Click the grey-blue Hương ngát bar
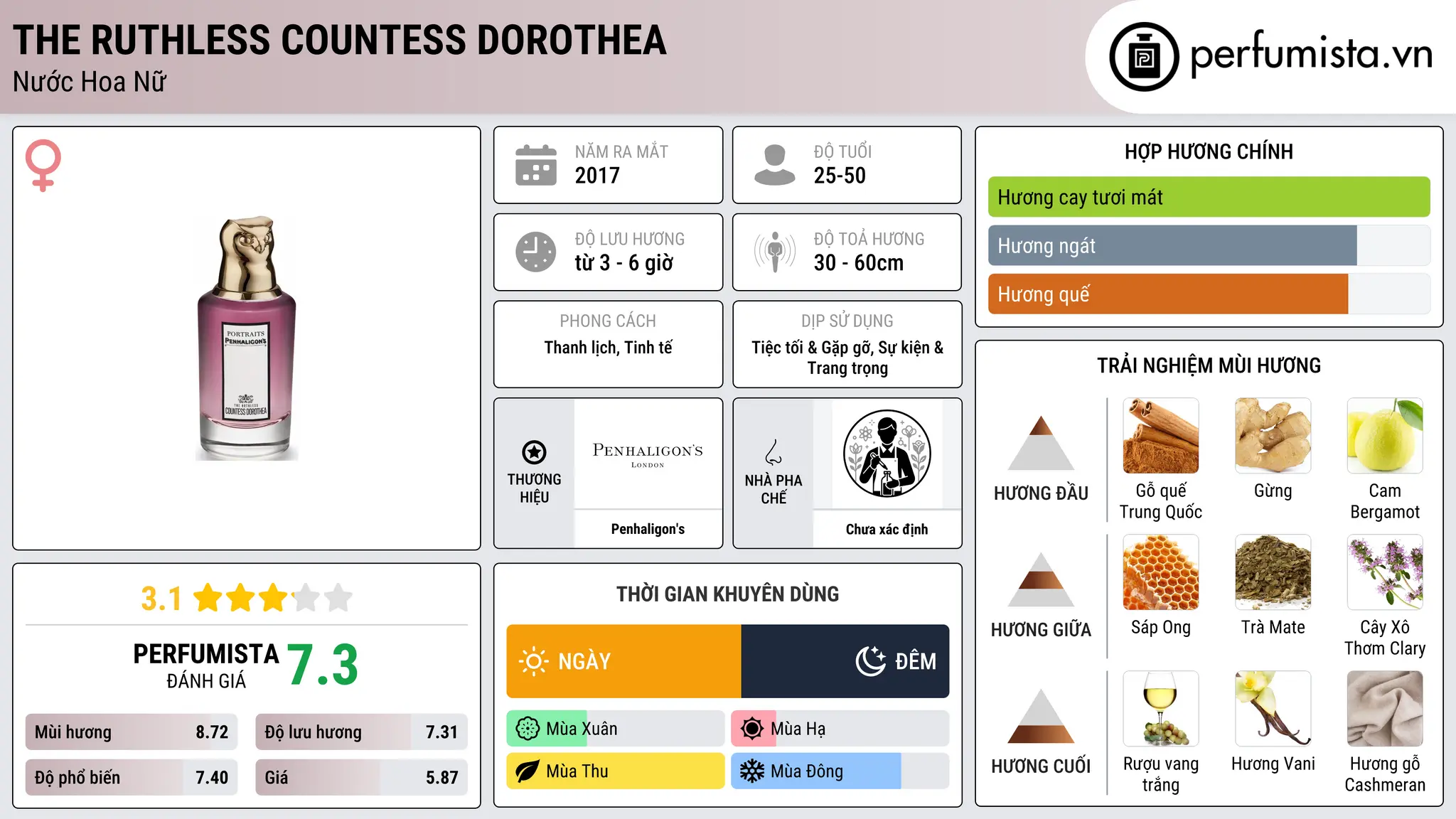Viewport: 1456px width, 819px height. tap(1172, 245)
